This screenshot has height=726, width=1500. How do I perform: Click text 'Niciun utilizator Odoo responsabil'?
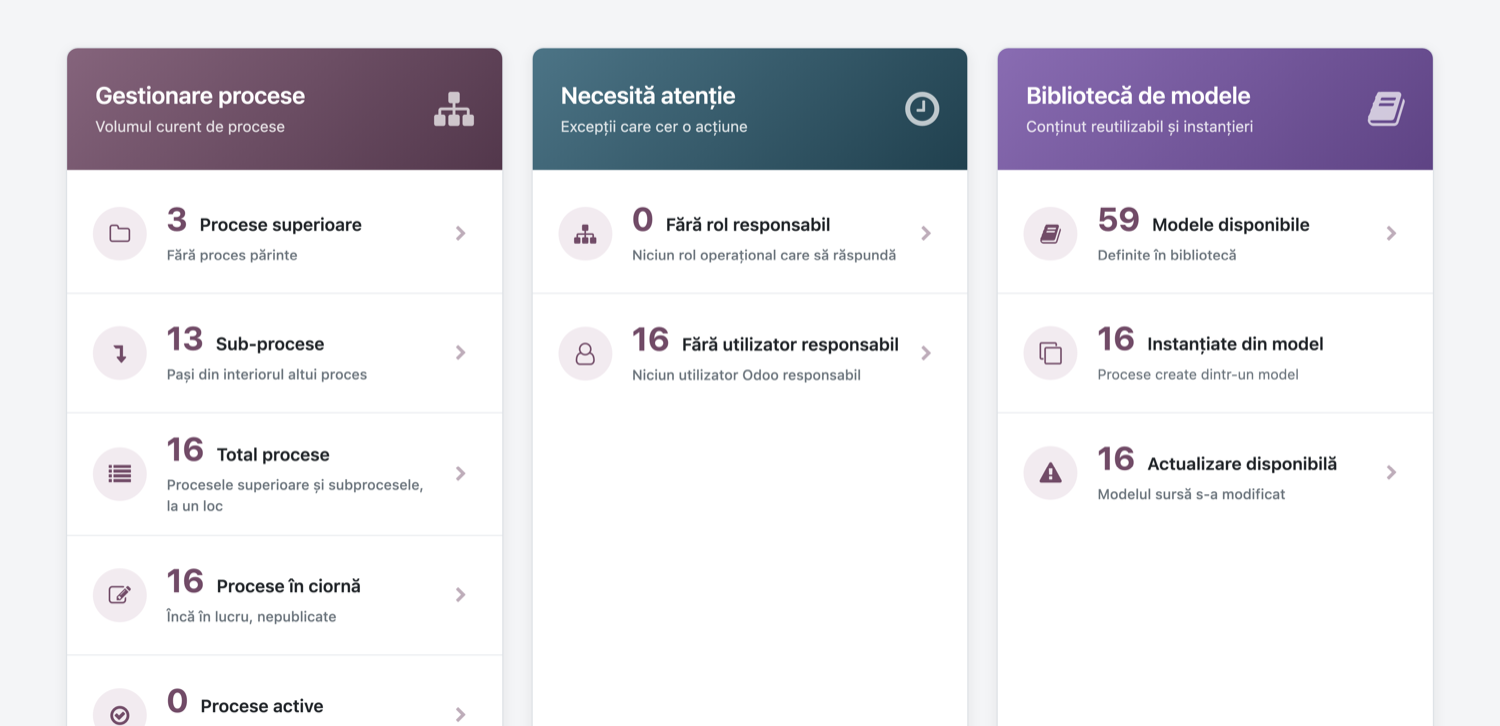click(x=746, y=375)
